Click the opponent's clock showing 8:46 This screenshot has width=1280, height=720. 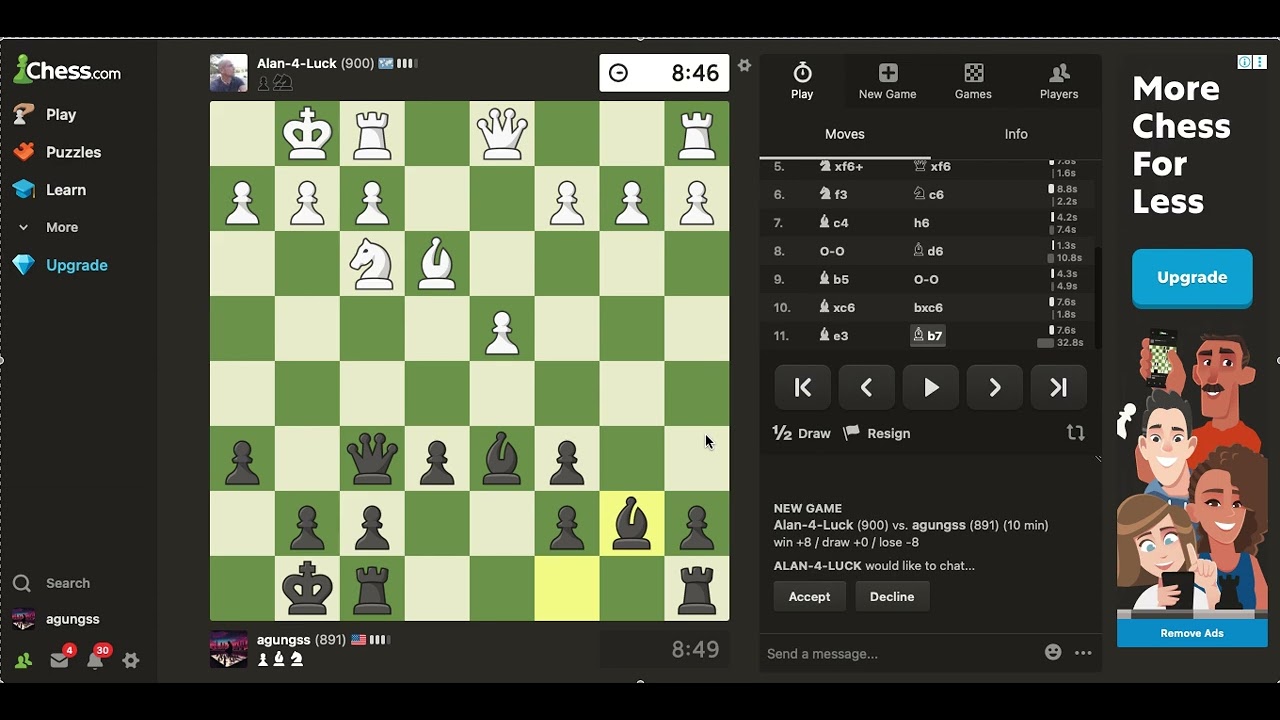pos(664,73)
